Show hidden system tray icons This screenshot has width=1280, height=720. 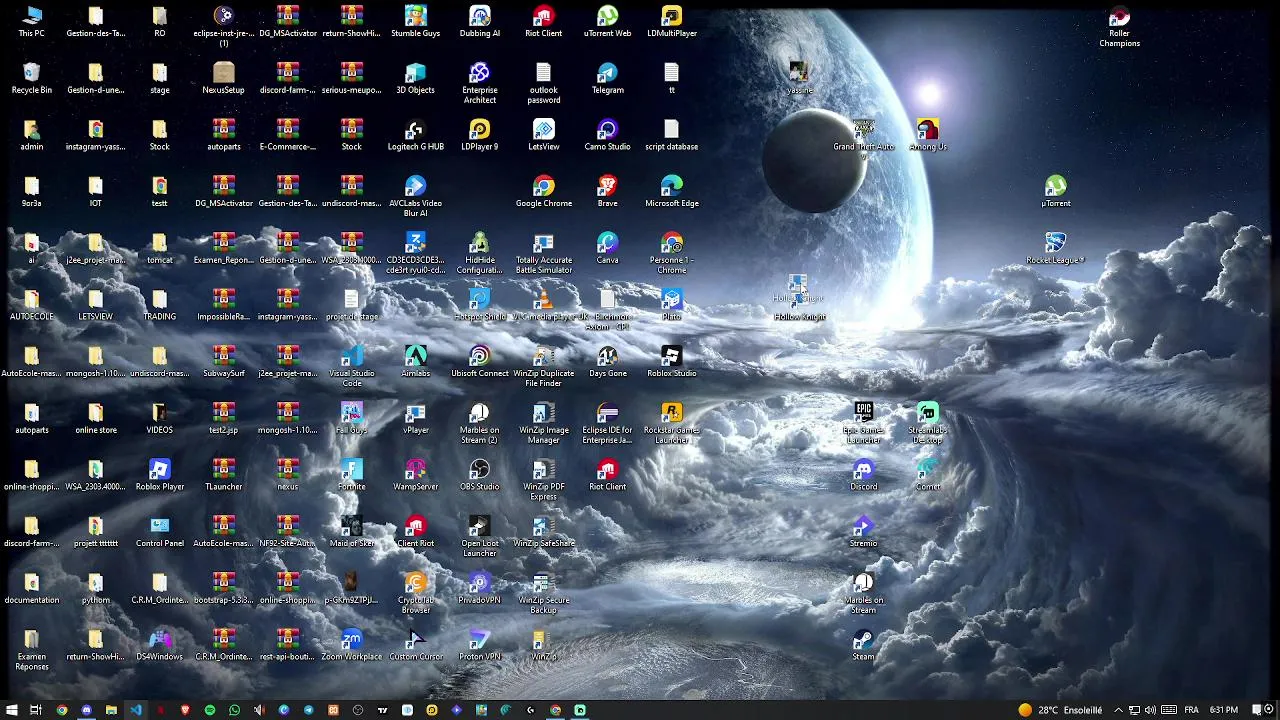pyautogui.click(x=1118, y=710)
